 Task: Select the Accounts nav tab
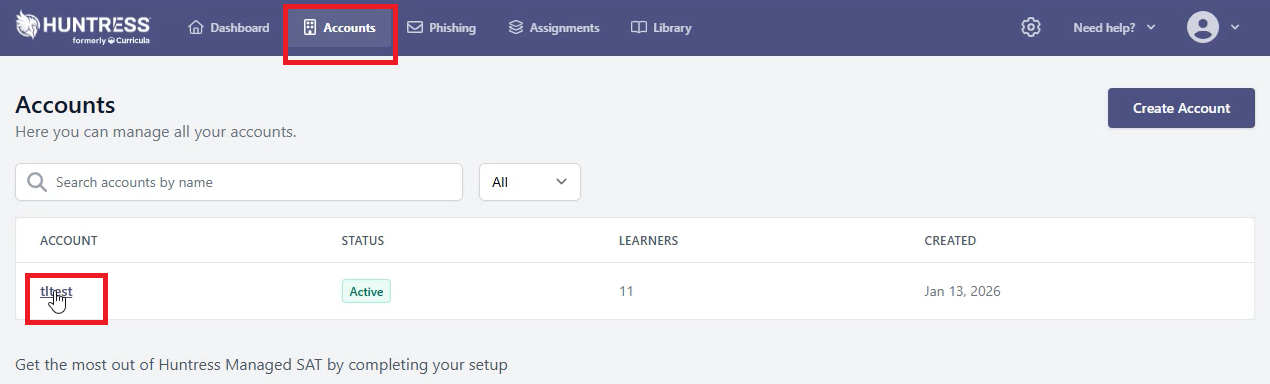[x=340, y=28]
